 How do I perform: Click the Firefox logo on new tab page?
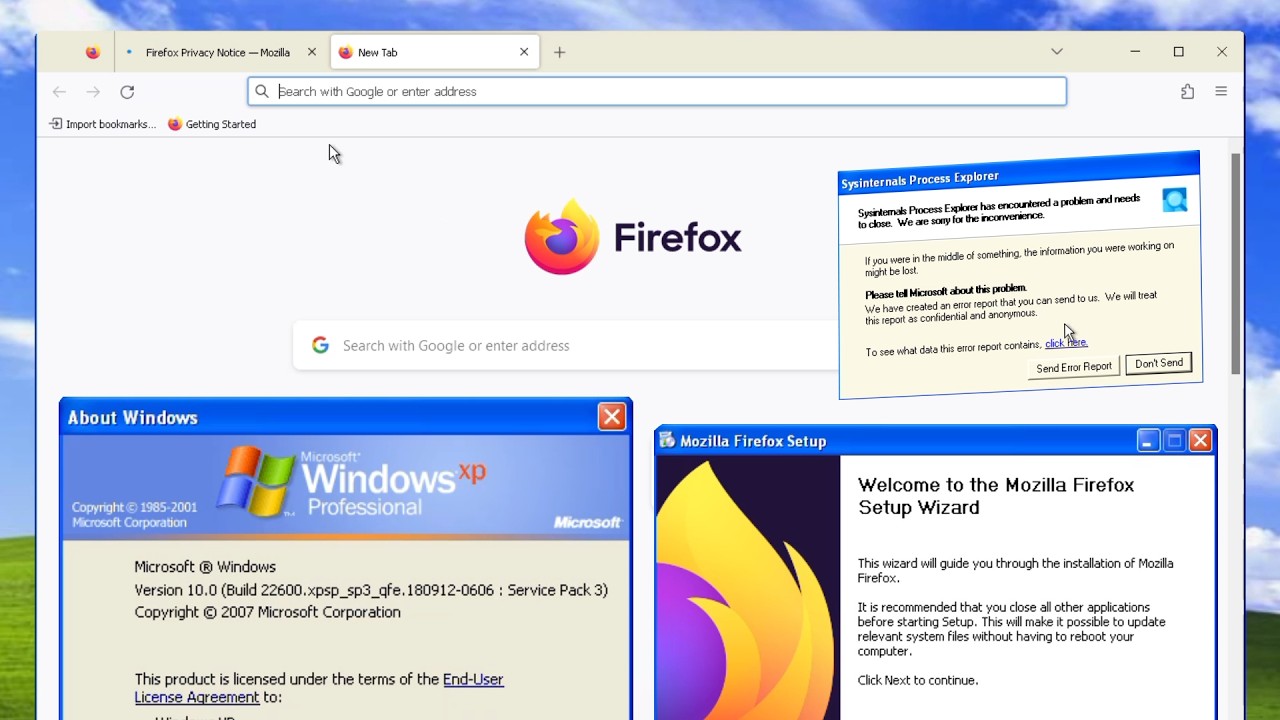[x=633, y=237]
